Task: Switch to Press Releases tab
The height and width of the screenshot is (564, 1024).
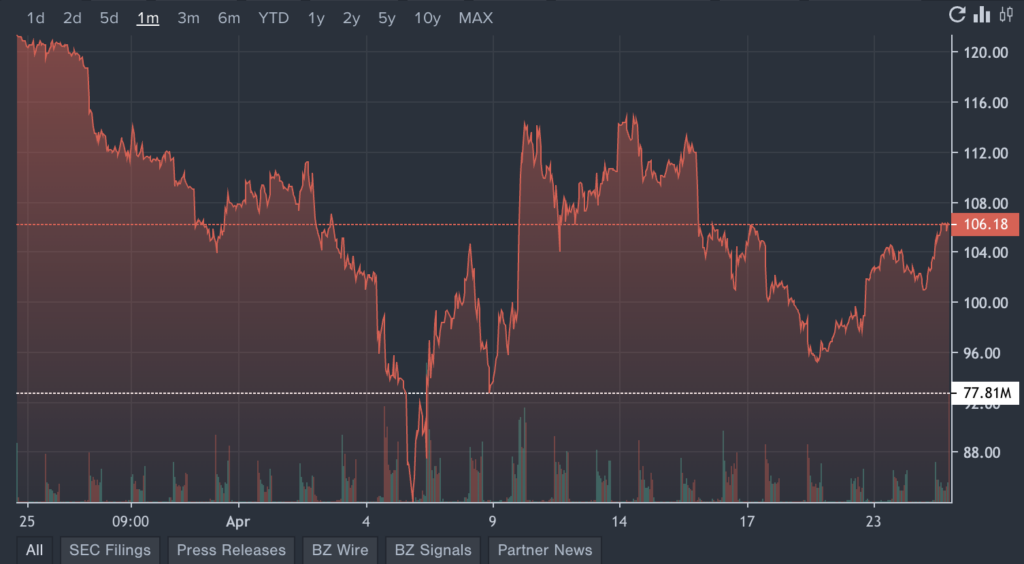Action: coord(231,549)
